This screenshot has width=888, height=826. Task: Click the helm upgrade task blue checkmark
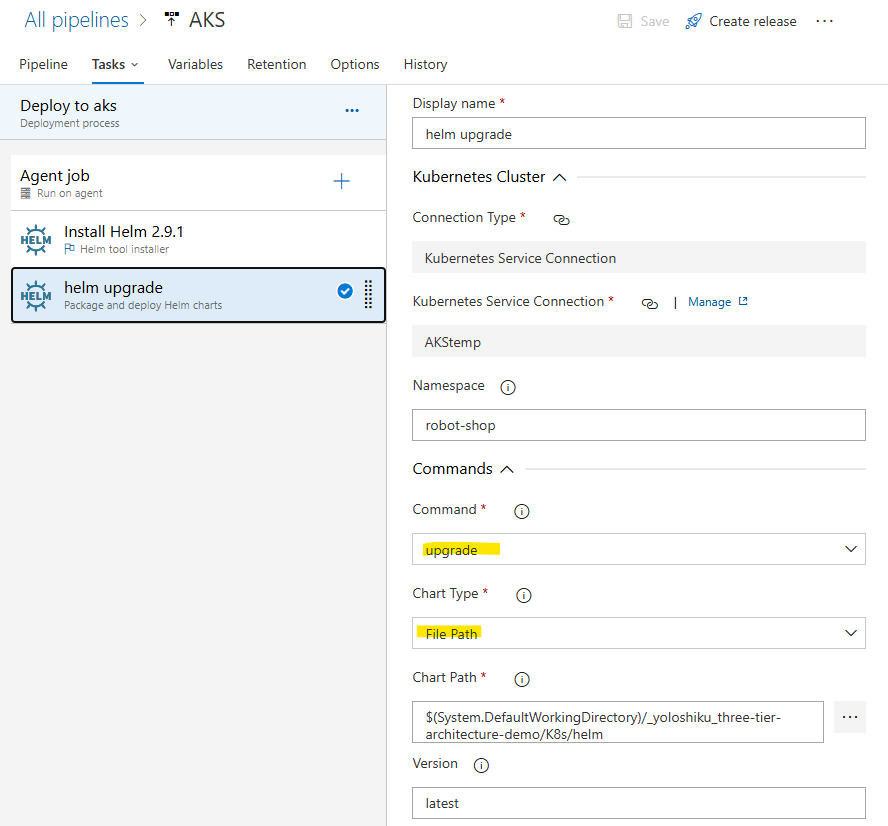click(x=345, y=291)
